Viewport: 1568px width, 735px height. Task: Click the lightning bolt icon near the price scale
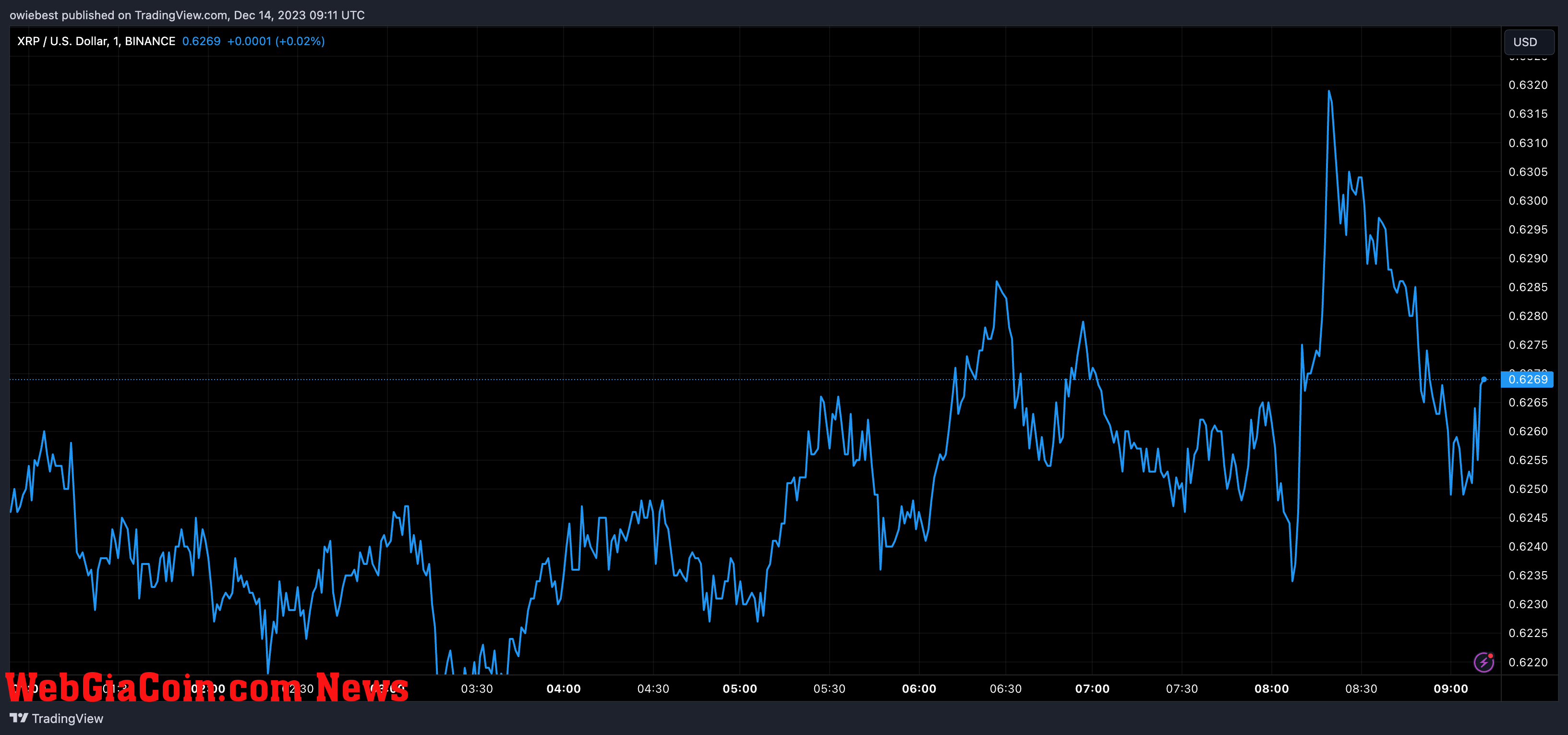(x=1484, y=661)
